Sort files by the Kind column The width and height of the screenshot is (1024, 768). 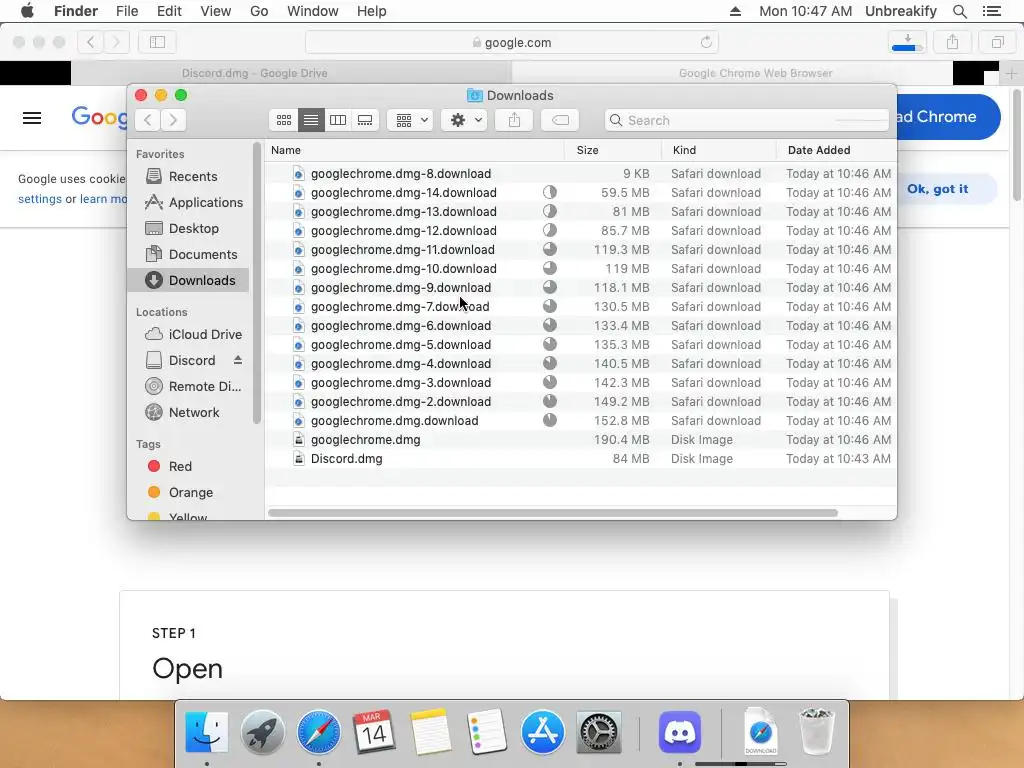(719, 150)
